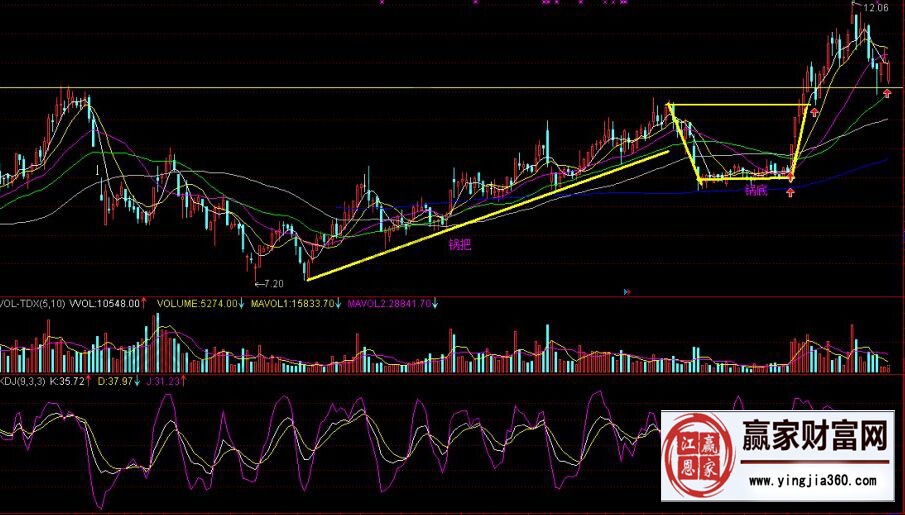This screenshot has height=515, width=905.
Task: Select the long yellow rising trendline
Action: (x=488, y=215)
